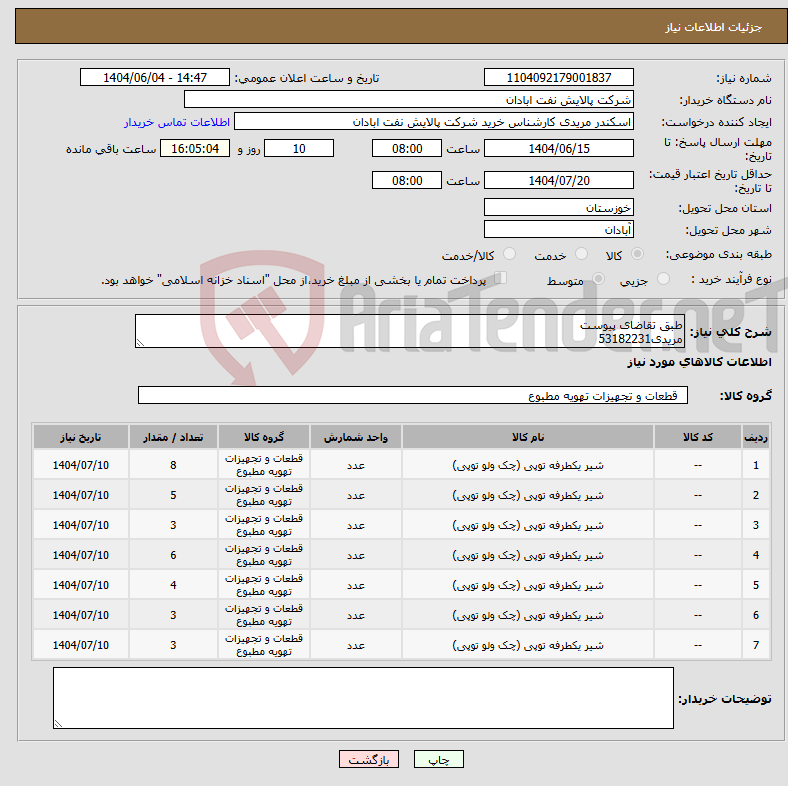Click the response deadline date 1404/06/15

point(558,149)
